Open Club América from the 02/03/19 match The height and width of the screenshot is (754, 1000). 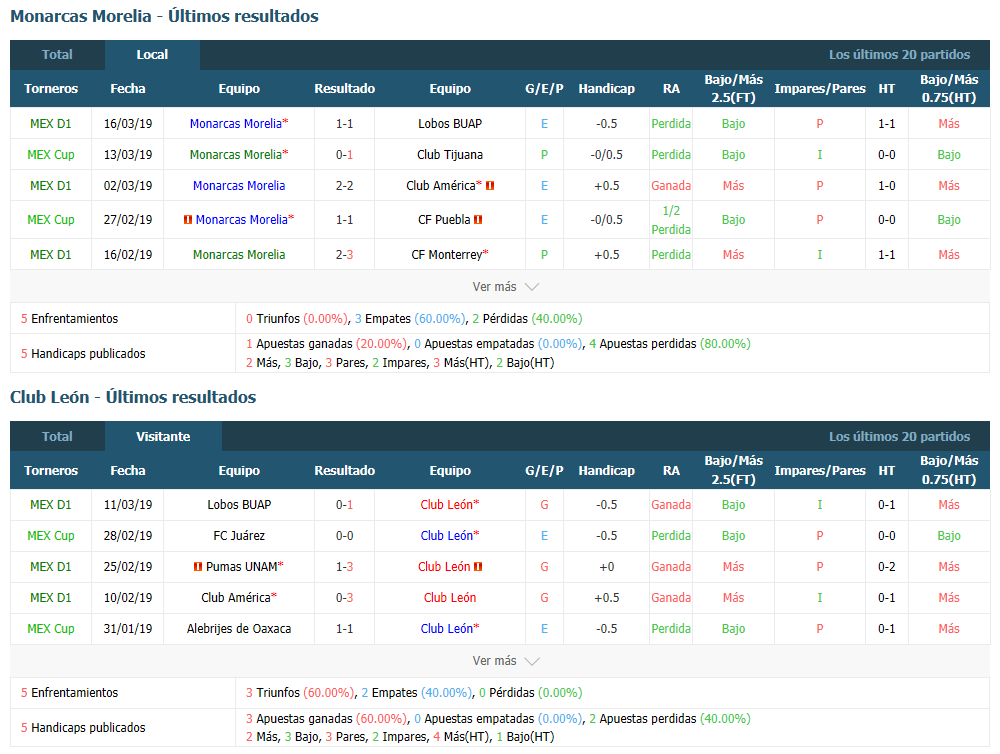coord(441,186)
